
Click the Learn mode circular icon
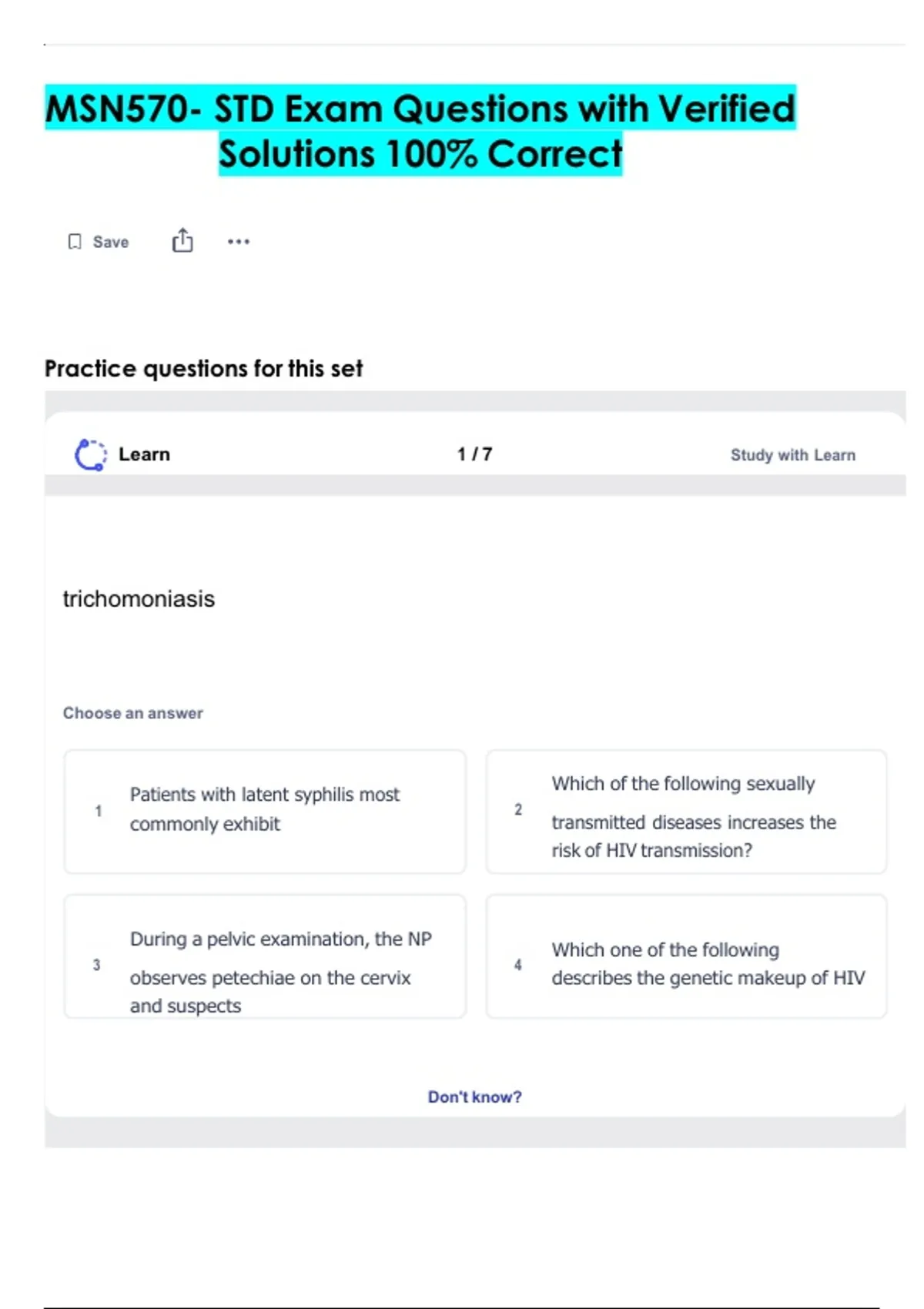pos(91,454)
